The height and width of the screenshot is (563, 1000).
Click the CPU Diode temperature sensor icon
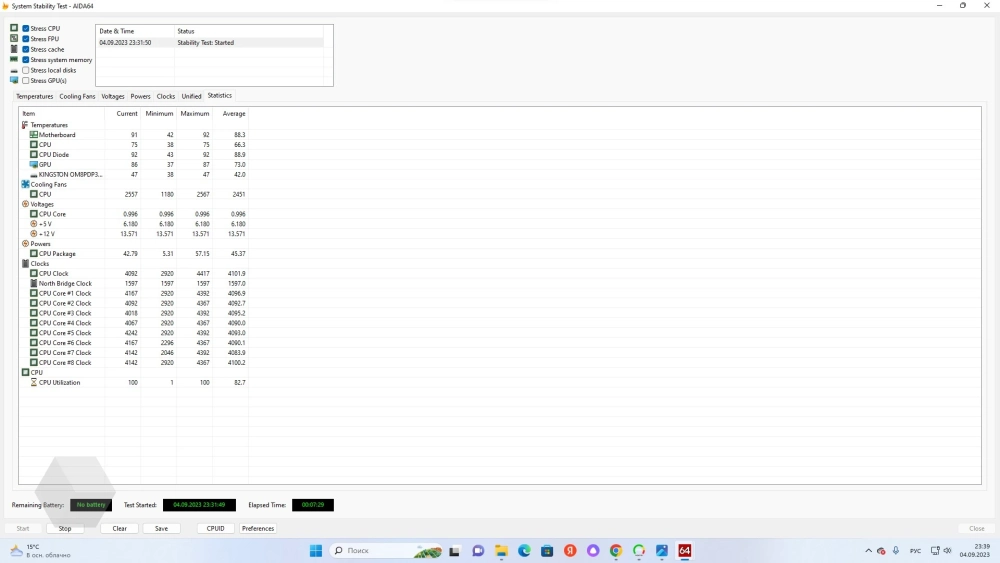click(x=33, y=154)
